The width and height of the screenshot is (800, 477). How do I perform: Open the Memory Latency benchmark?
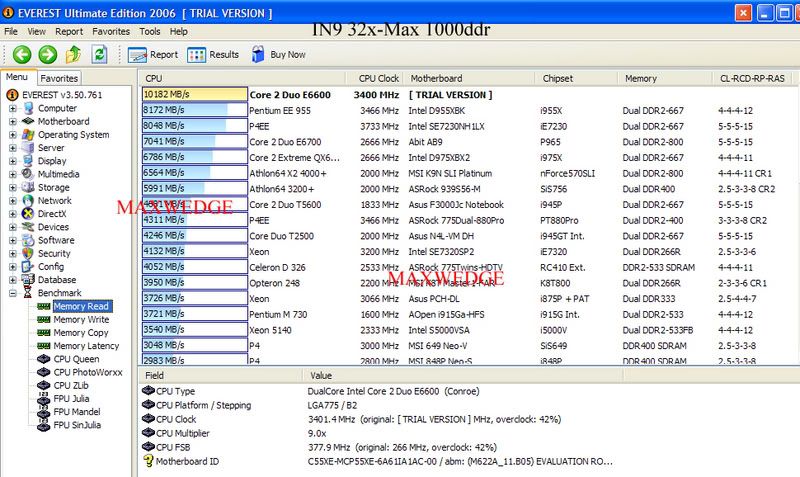click(x=86, y=346)
